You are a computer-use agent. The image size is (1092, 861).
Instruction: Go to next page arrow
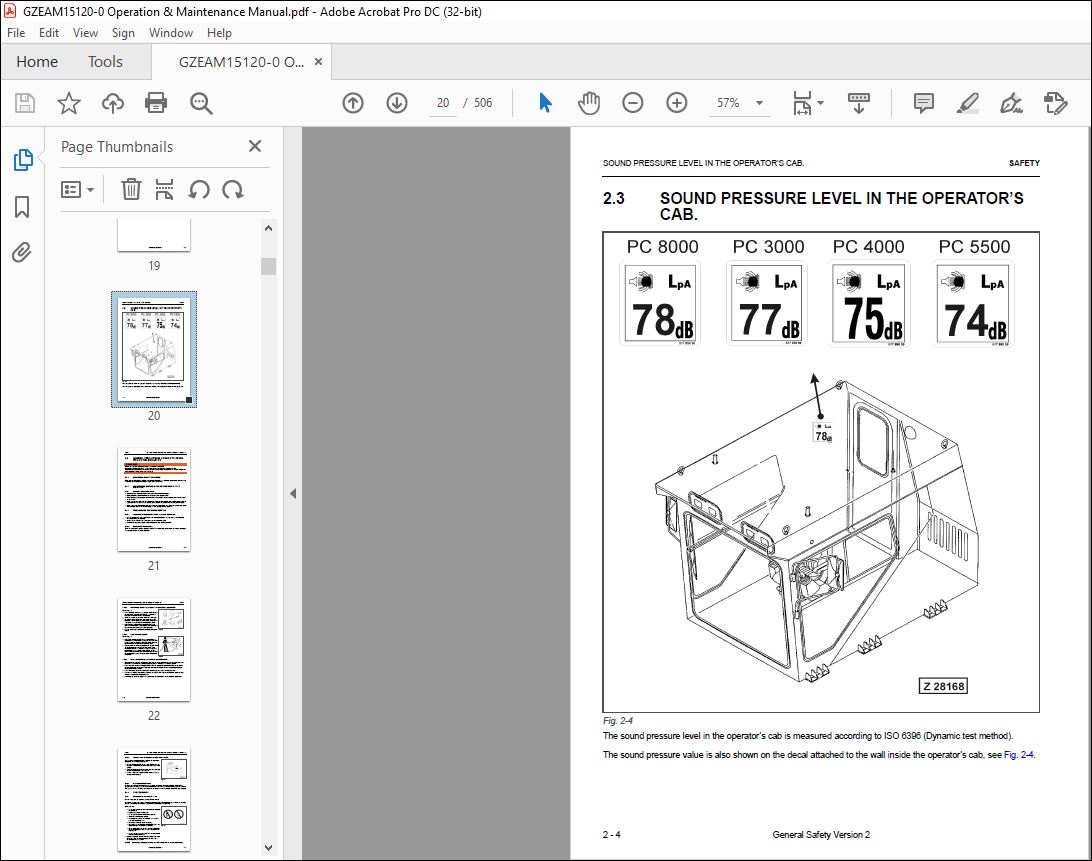click(397, 103)
